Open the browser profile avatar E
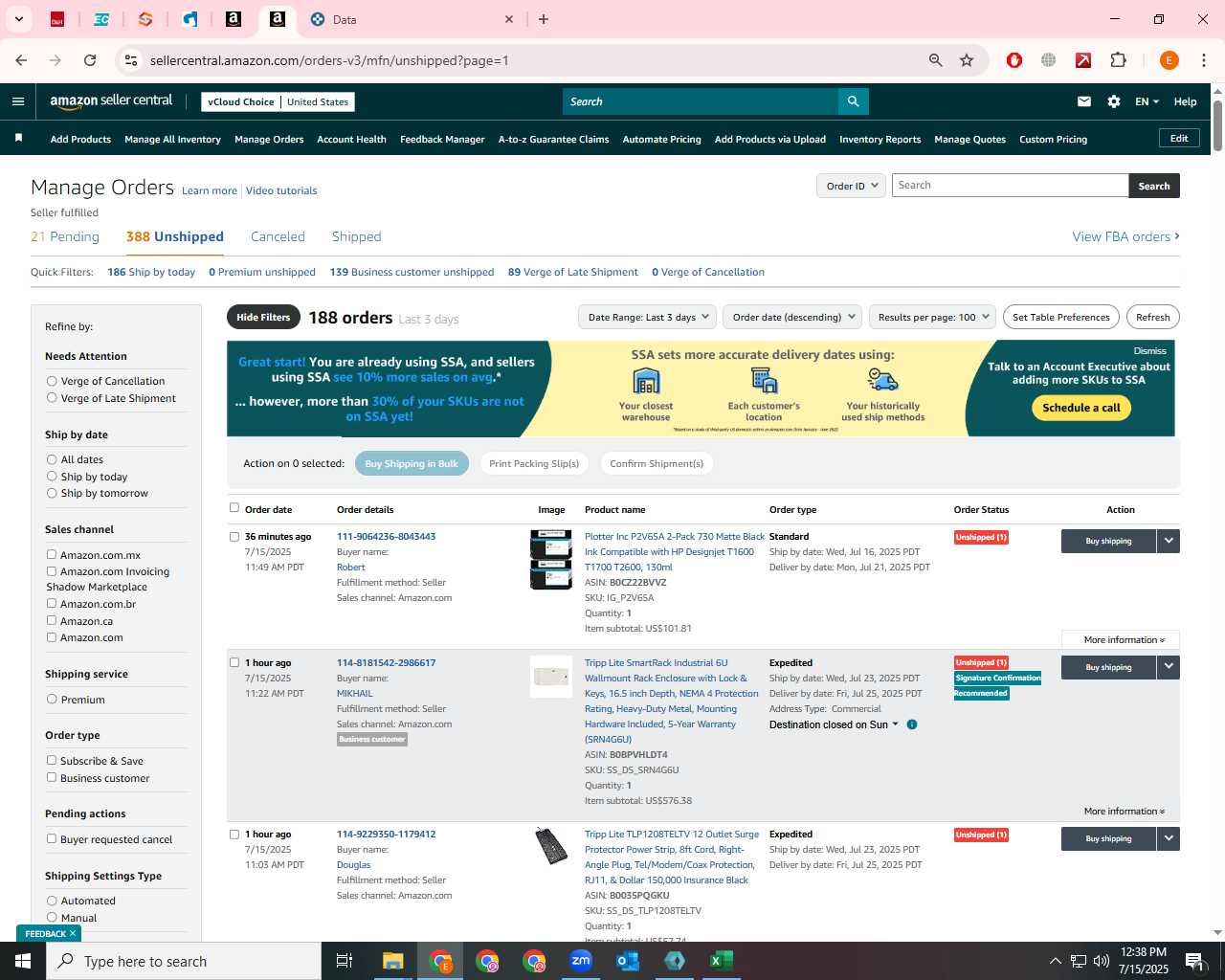The image size is (1225, 980). click(x=1169, y=60)
